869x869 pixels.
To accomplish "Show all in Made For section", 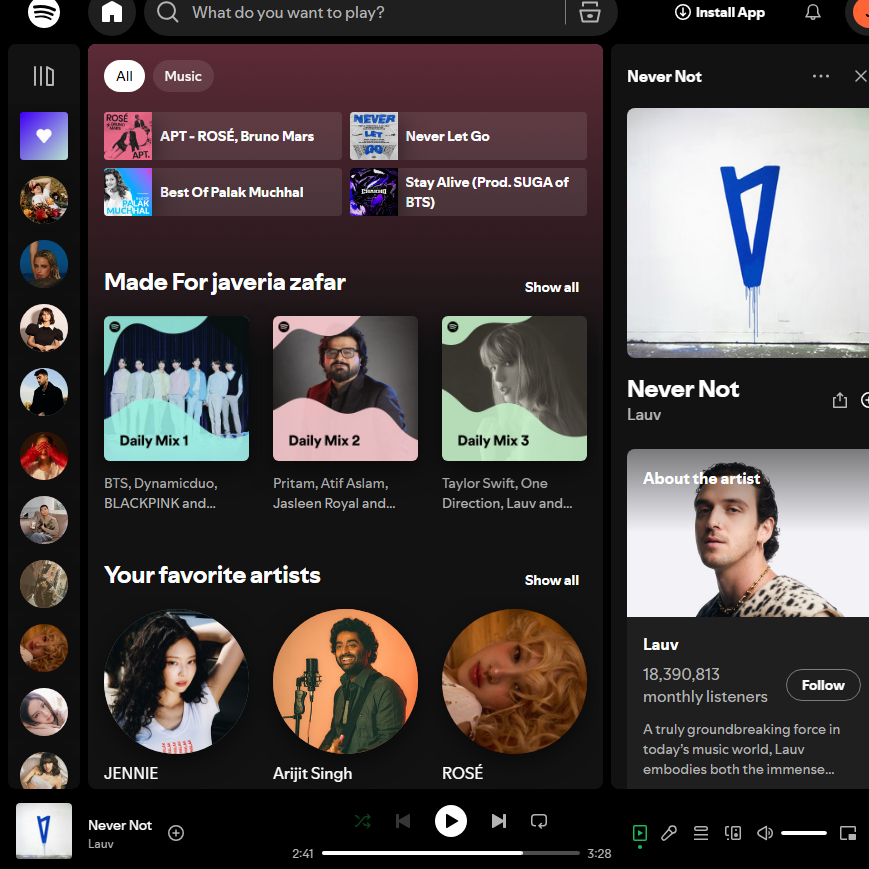I will tap(551, 287).
